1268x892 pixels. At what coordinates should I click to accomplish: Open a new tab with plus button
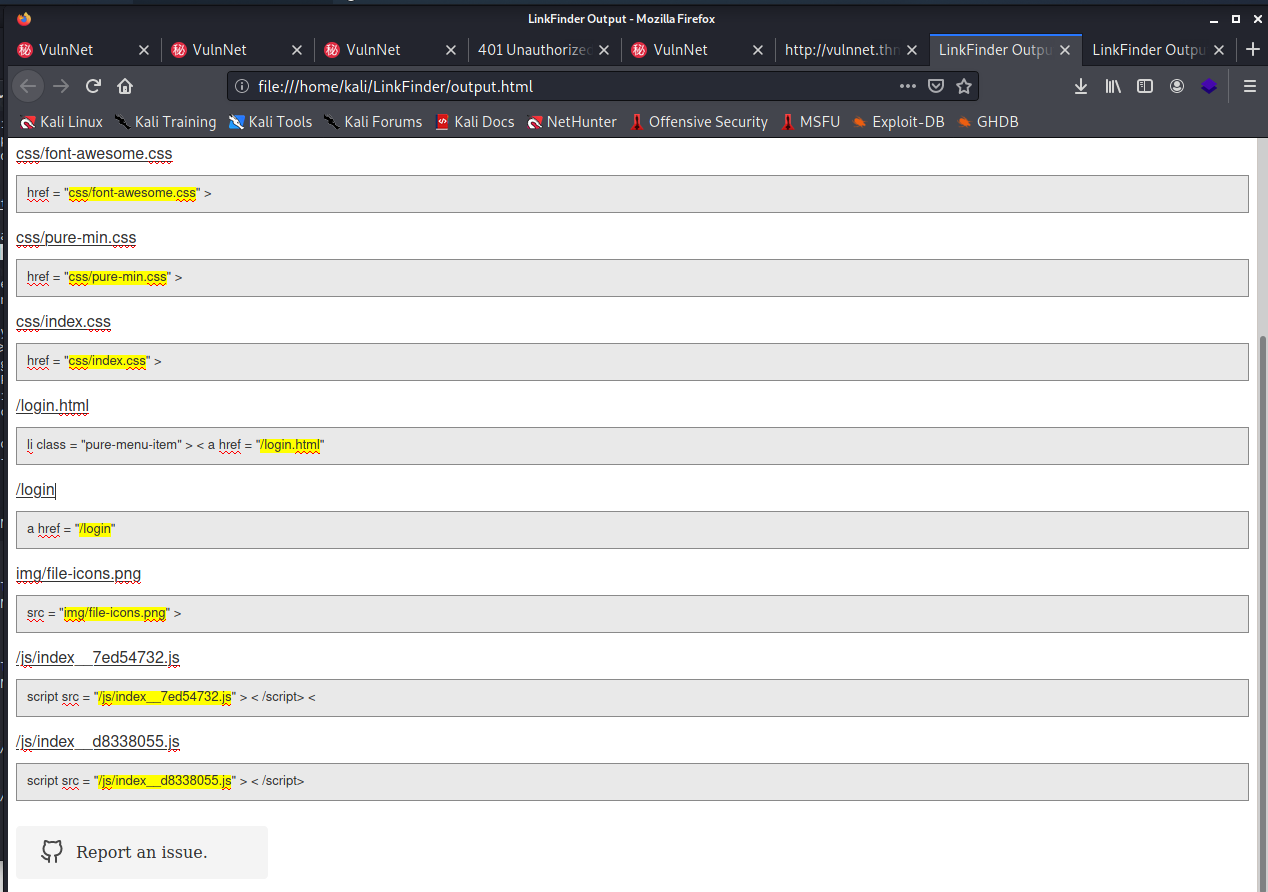point(1252,50)
